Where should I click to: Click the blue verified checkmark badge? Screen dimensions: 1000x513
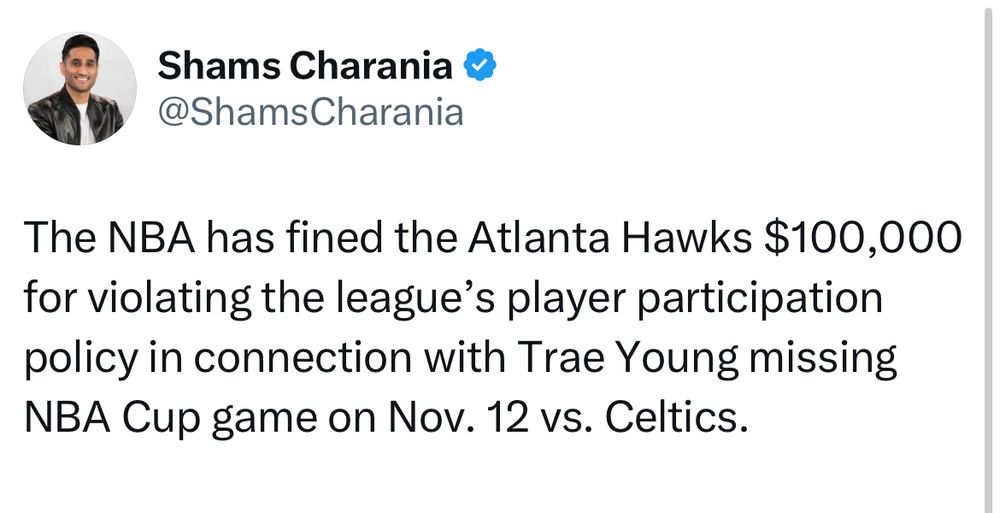[479, 68]
